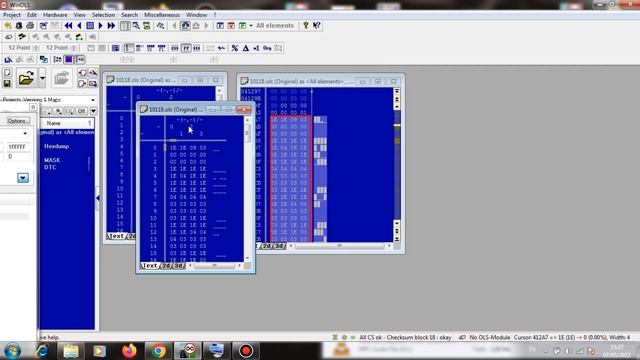
Task: Switch to 3d tab in front window
Action: (178, 266)
